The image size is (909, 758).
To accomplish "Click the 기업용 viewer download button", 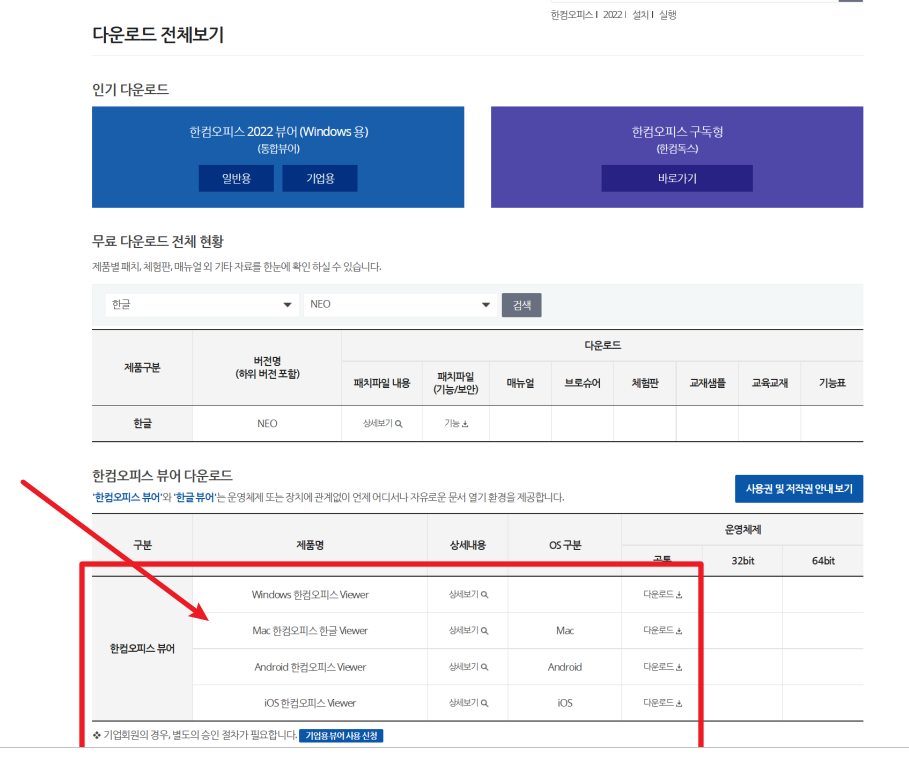I will pos(319,178).
